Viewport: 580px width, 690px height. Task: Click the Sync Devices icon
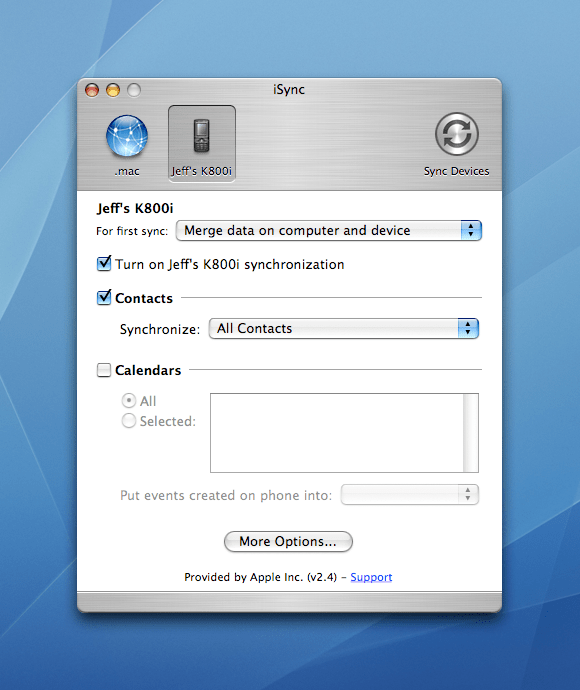[457, 134]
